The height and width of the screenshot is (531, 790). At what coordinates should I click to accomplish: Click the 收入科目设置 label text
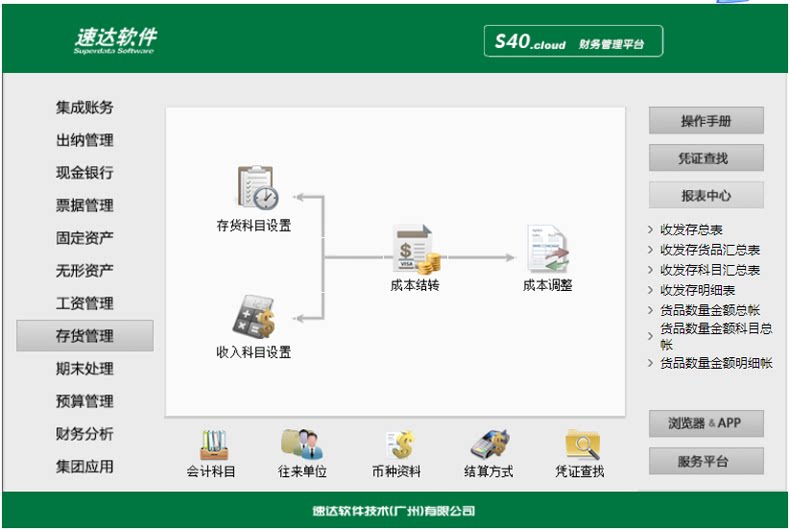(254, 352)
